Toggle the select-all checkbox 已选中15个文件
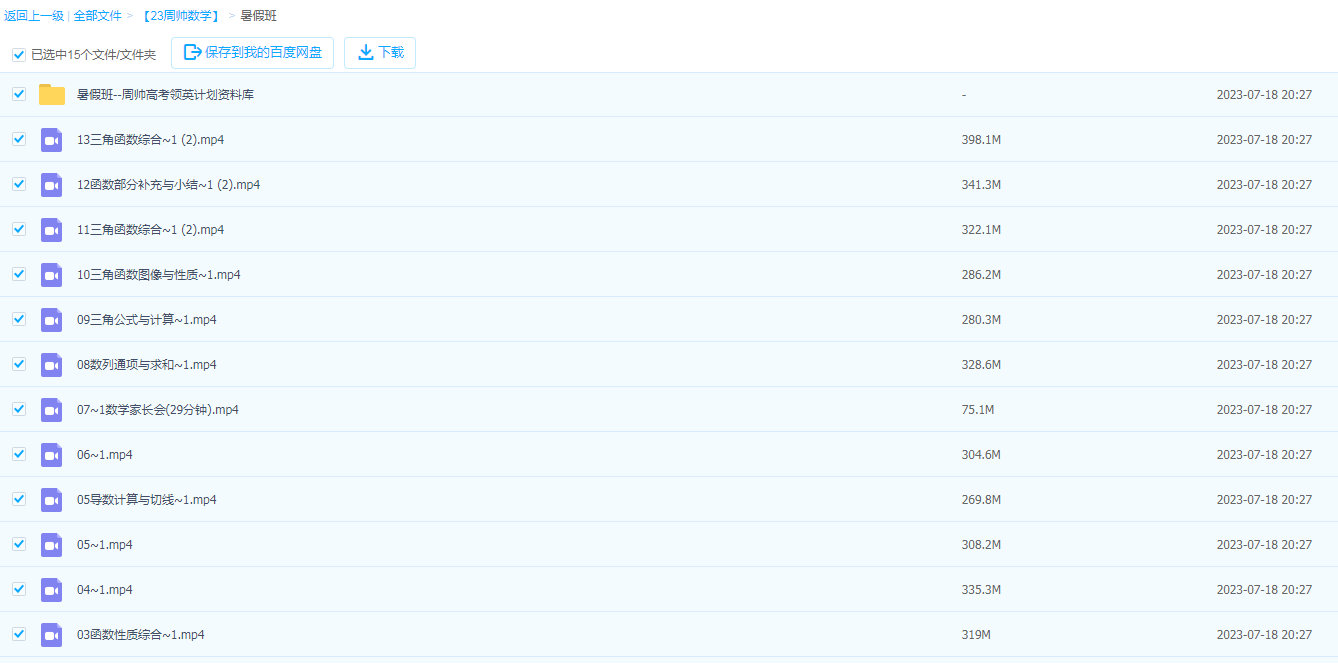This screenshot has height=663, width=1338. click(19, 55)
